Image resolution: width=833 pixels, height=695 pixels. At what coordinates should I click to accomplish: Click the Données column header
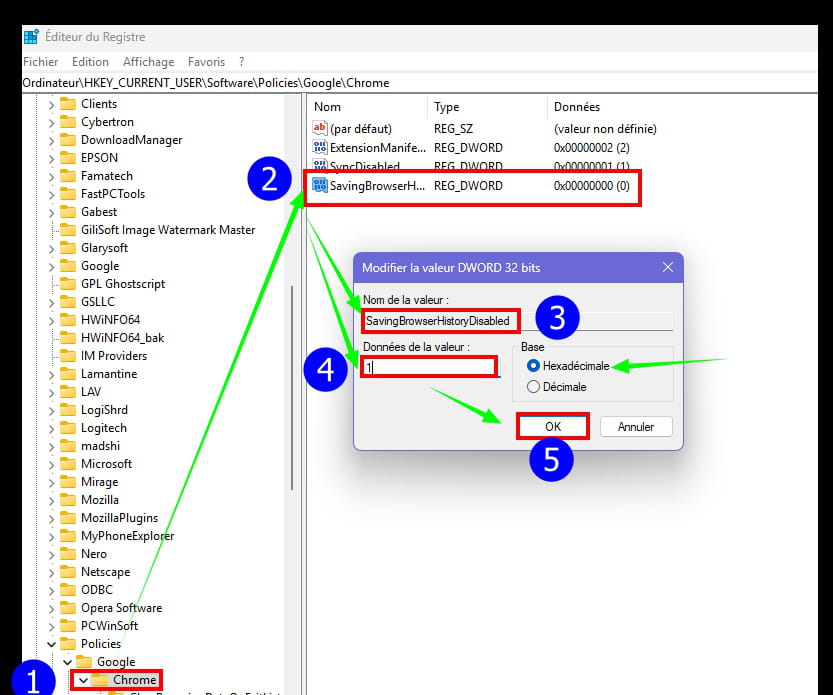click(576, 107)
